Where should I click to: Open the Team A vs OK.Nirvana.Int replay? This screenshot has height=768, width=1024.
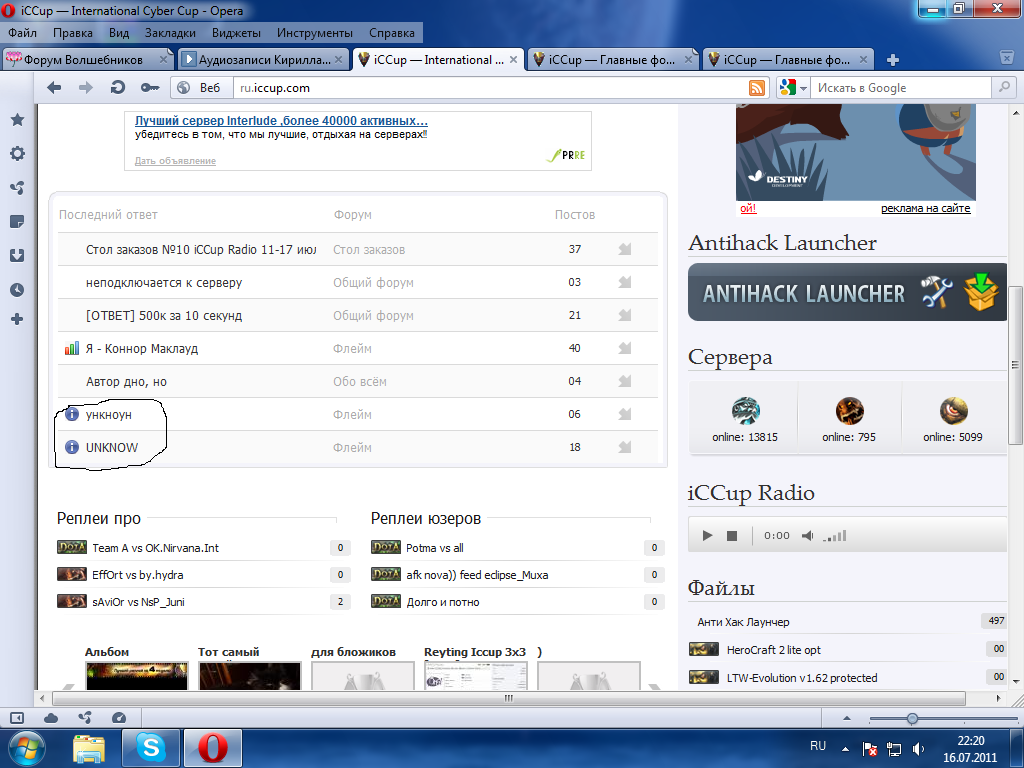point(155,548)
